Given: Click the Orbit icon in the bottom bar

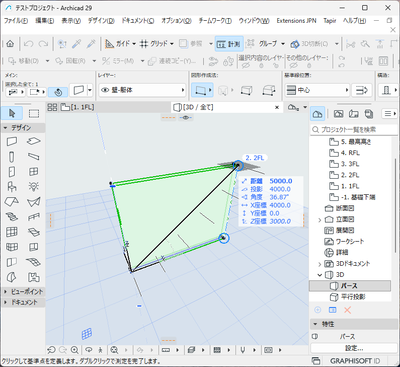Looking at the screenshot, I should pos(89,350).
